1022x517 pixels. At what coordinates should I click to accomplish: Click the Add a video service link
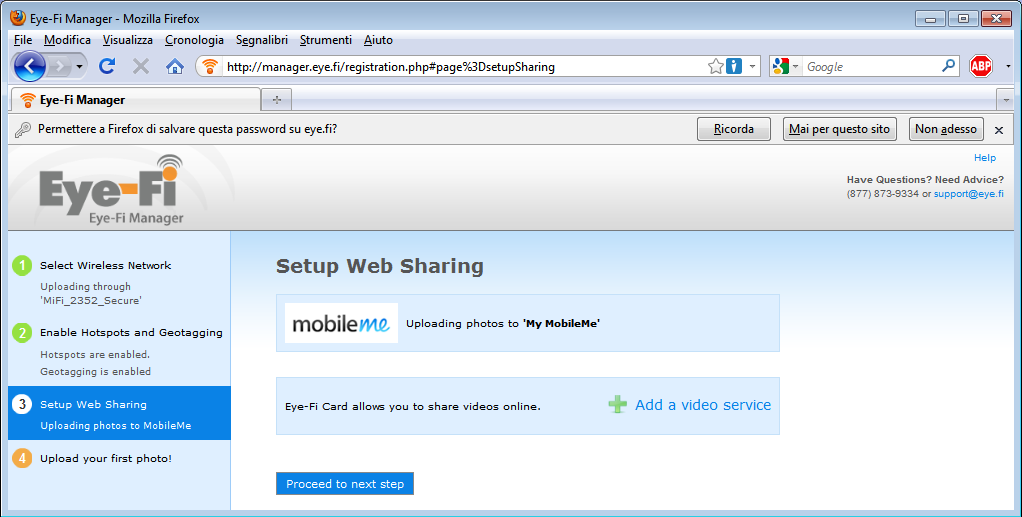click(703, 405)
